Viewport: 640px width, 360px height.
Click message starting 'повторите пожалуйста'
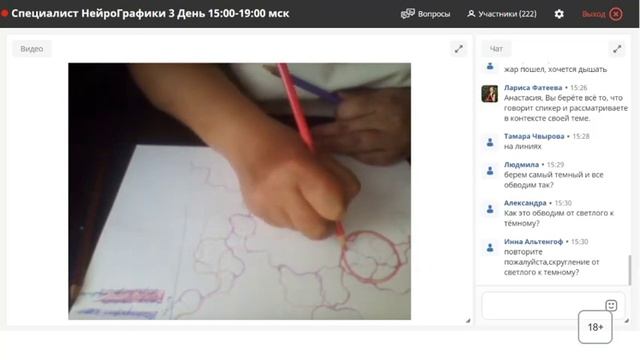(551, 262)
